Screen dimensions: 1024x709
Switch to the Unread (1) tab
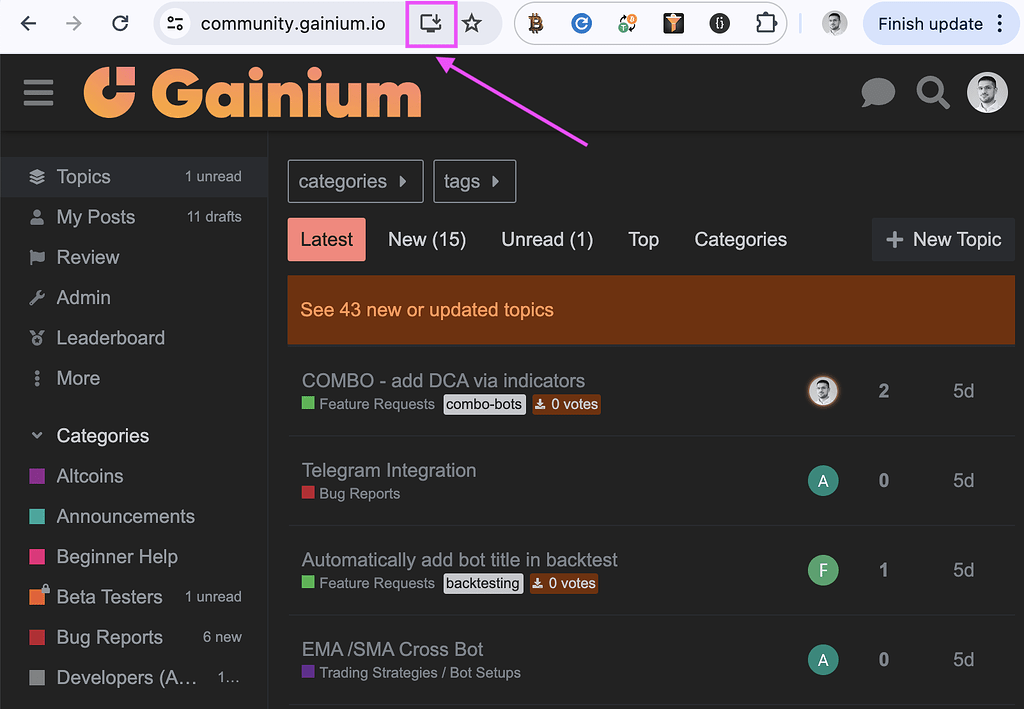546,239
